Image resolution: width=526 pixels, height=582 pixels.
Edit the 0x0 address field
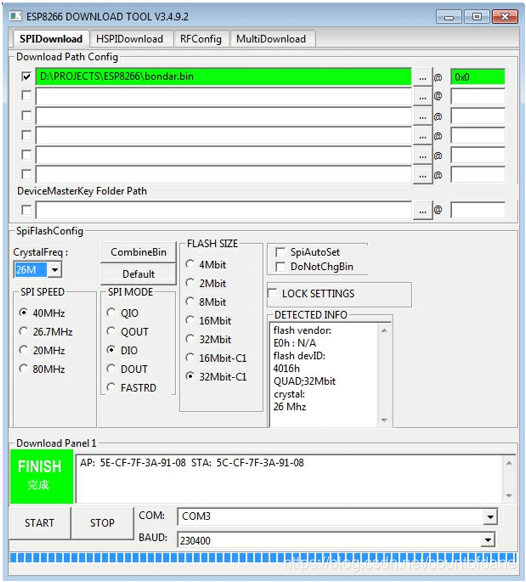[478, 77]
